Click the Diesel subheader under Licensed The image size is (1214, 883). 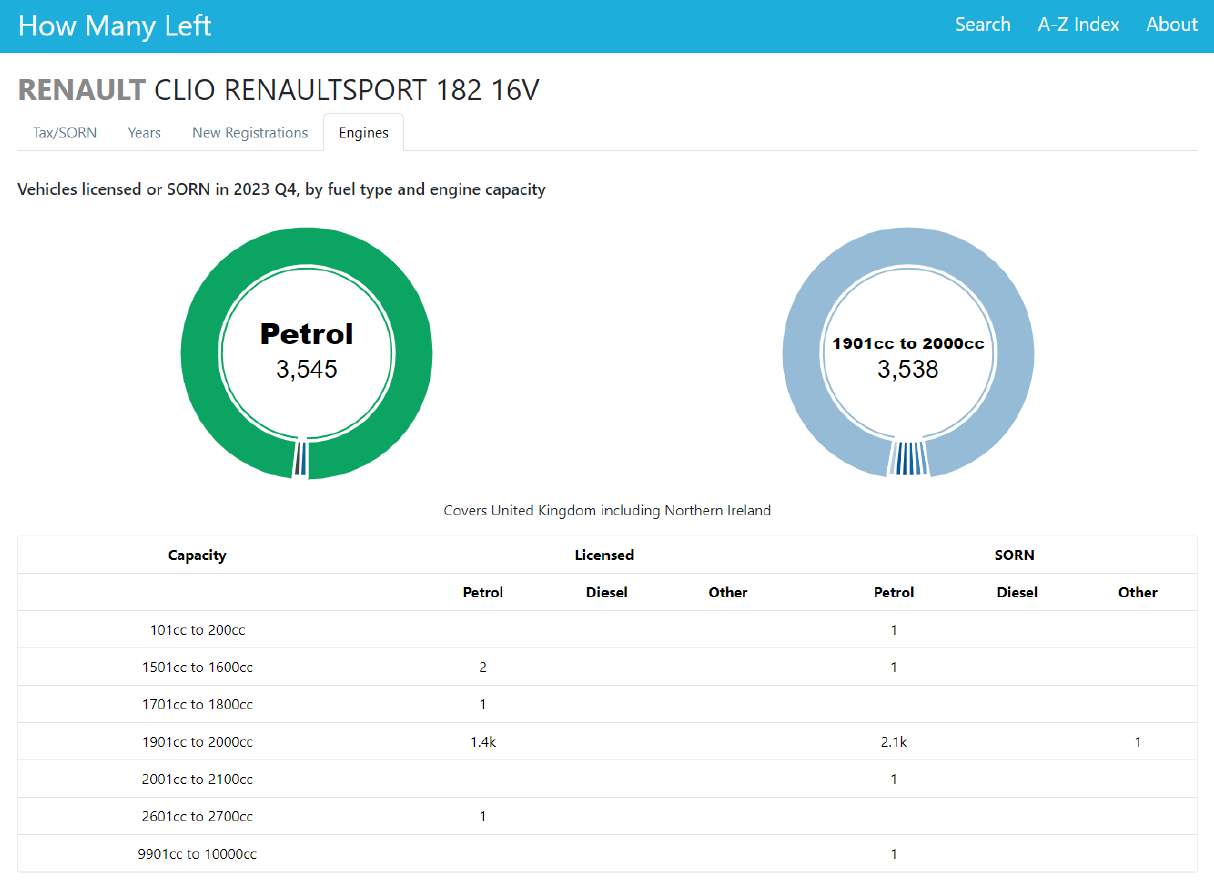coord(607,592)
